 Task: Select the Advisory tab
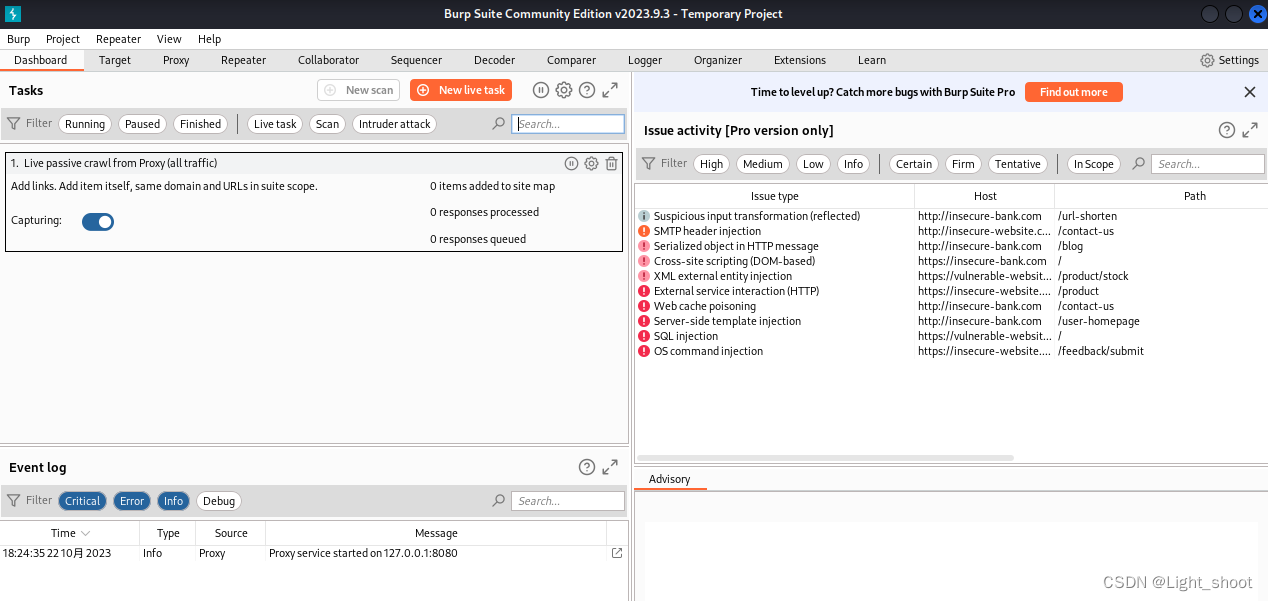point(670,479)
